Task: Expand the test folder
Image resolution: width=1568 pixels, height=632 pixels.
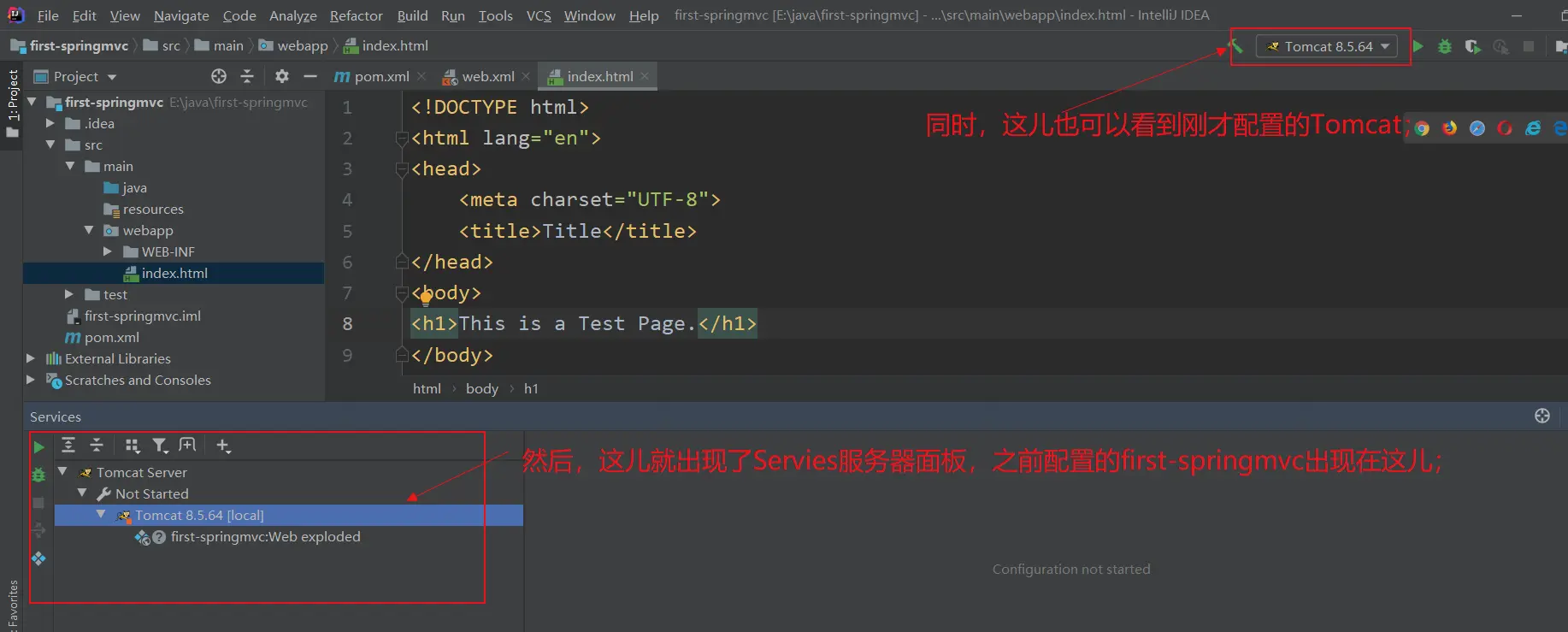Action: coord(70,294)
